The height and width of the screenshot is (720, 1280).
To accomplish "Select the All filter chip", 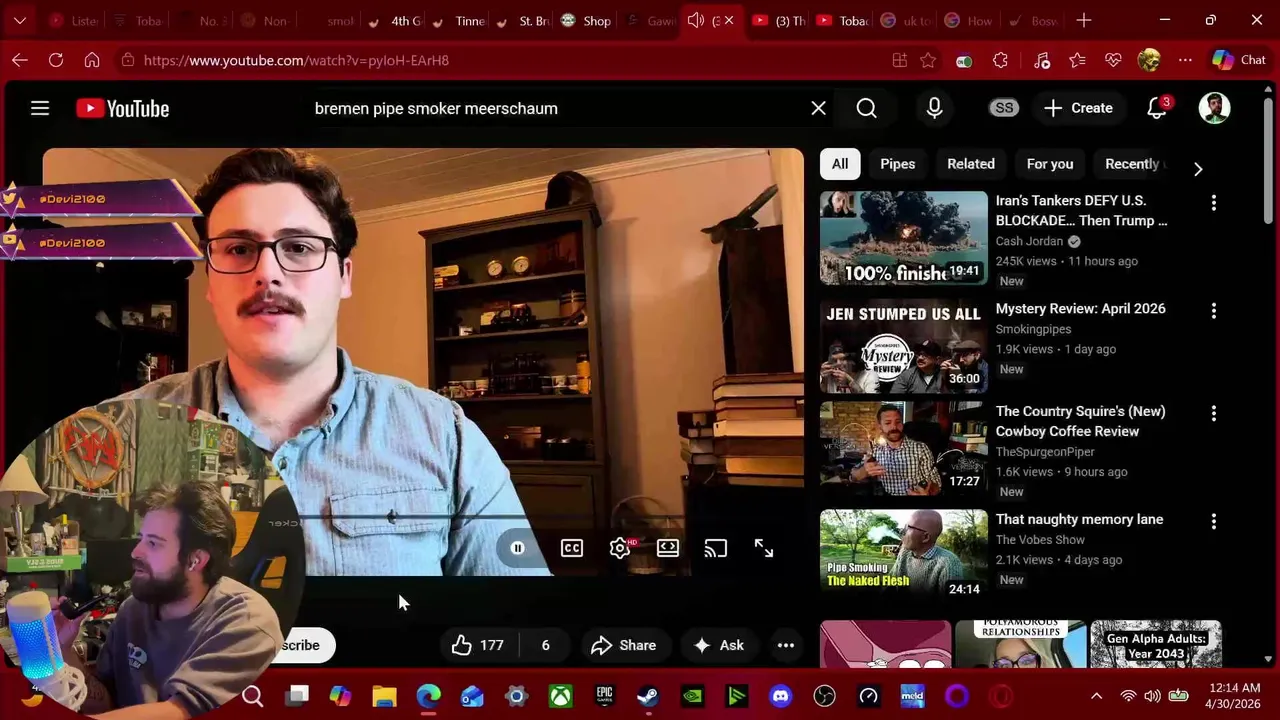I will pos(840,164).
